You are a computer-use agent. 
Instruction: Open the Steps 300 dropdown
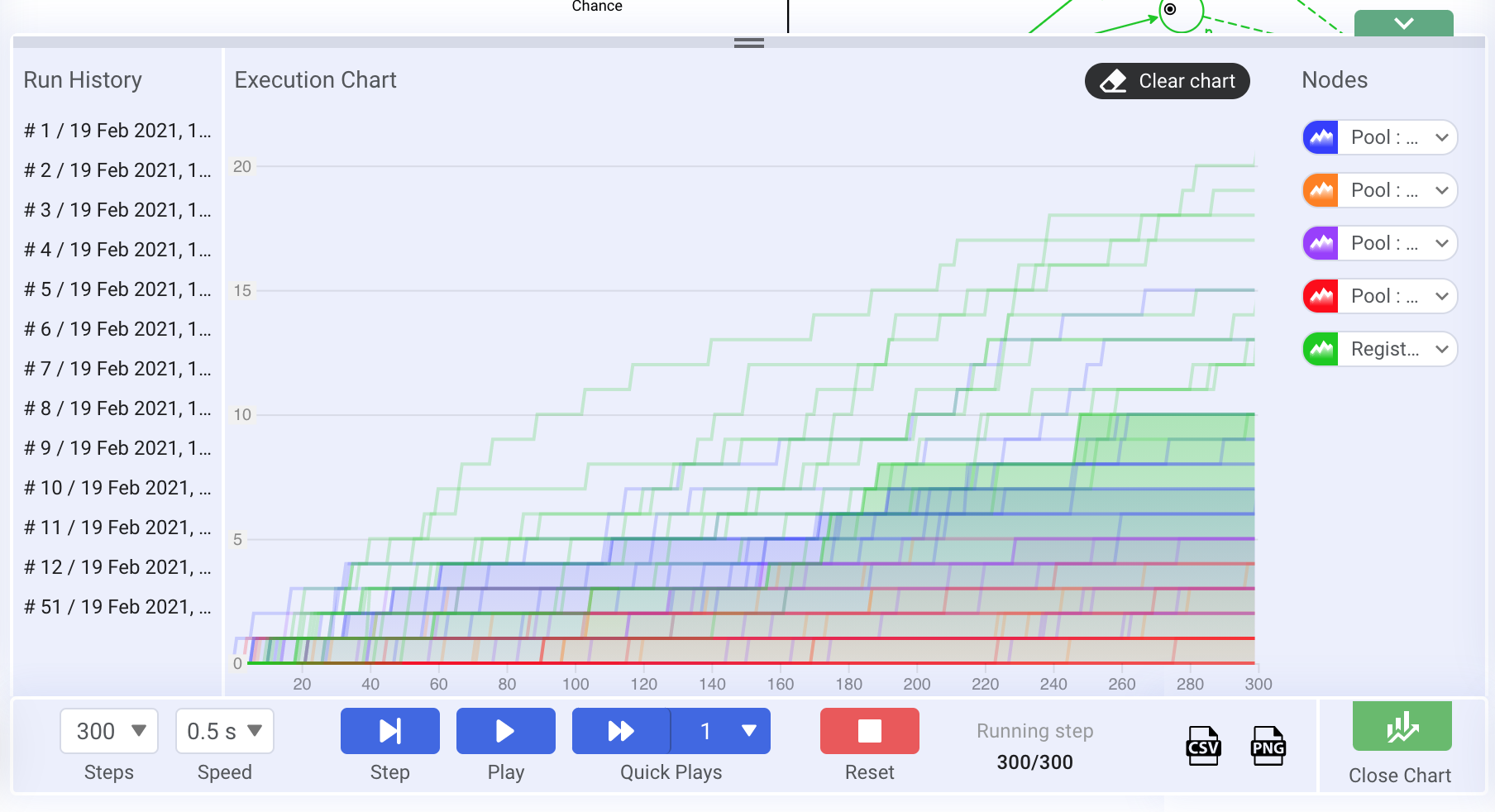point(109,731)
